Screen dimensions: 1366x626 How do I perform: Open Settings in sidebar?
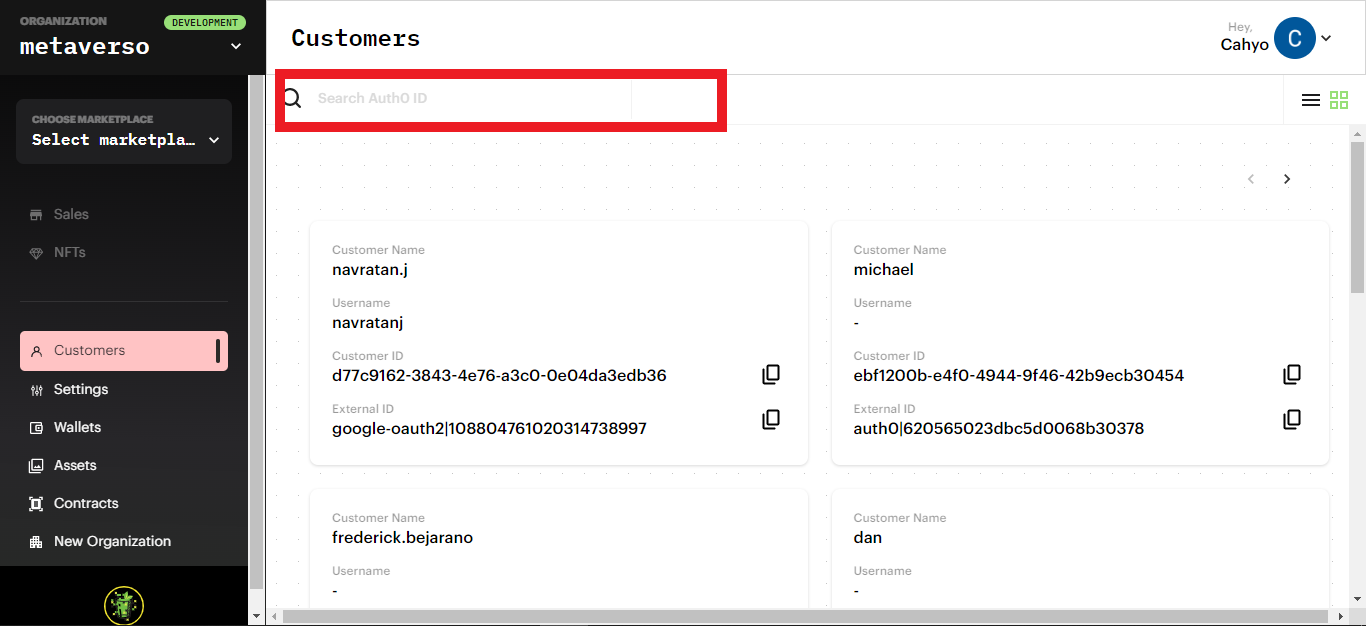[x=81, y=389]
